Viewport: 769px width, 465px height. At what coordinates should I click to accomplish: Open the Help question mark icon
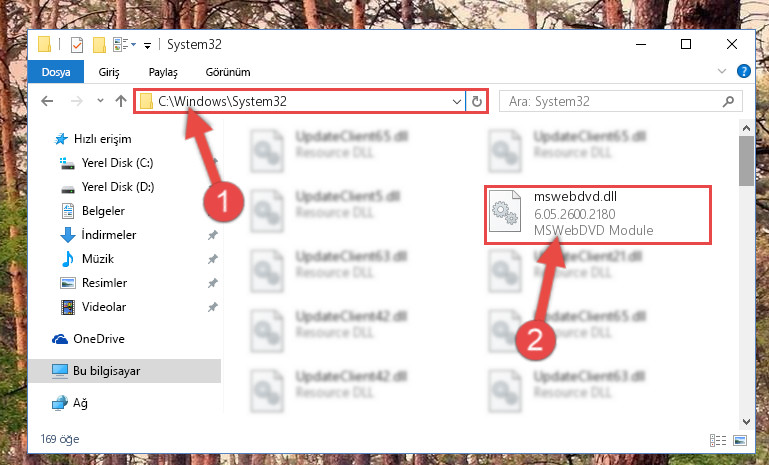pos(743,71)
